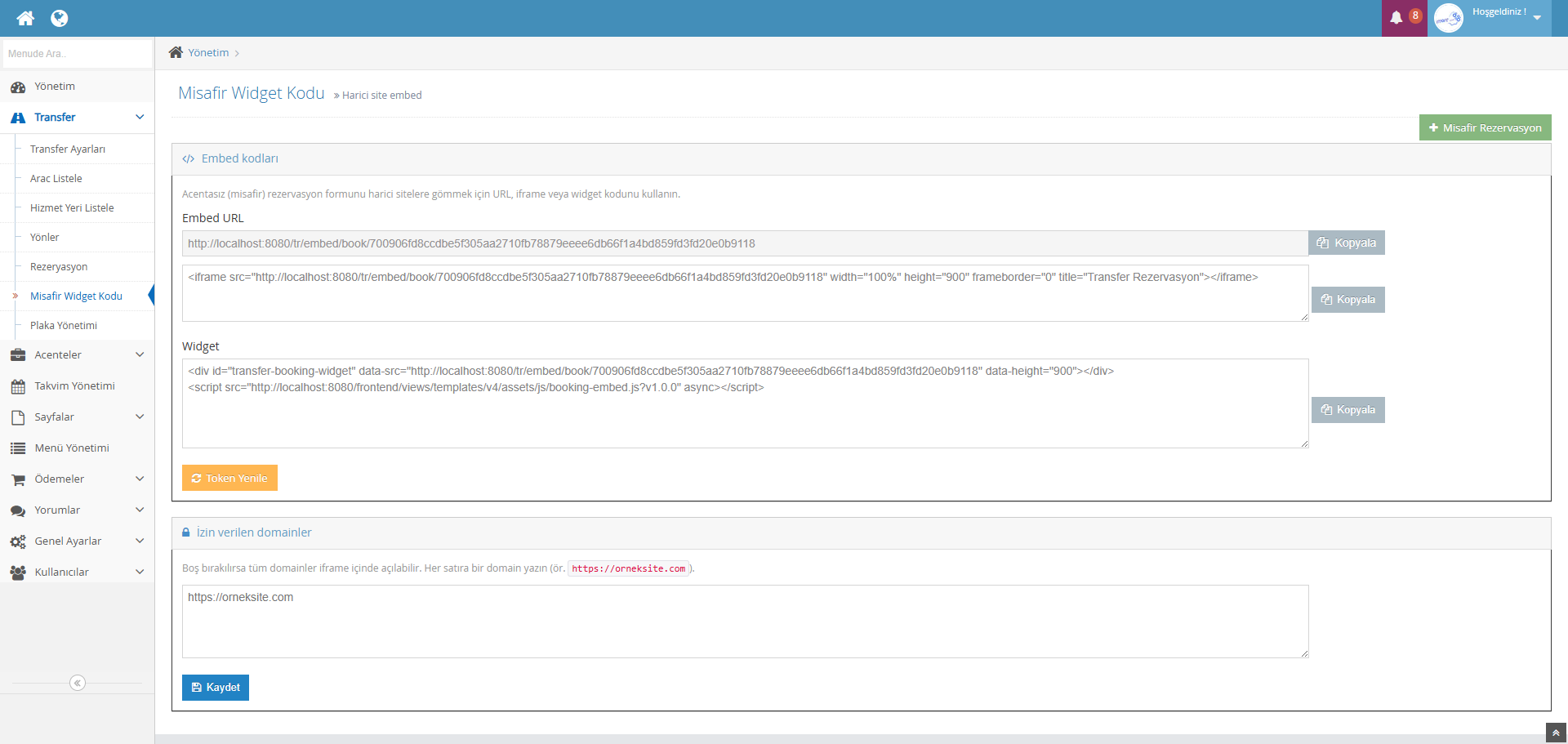Click the İzin verilen domainler panel header

(861, 533)
